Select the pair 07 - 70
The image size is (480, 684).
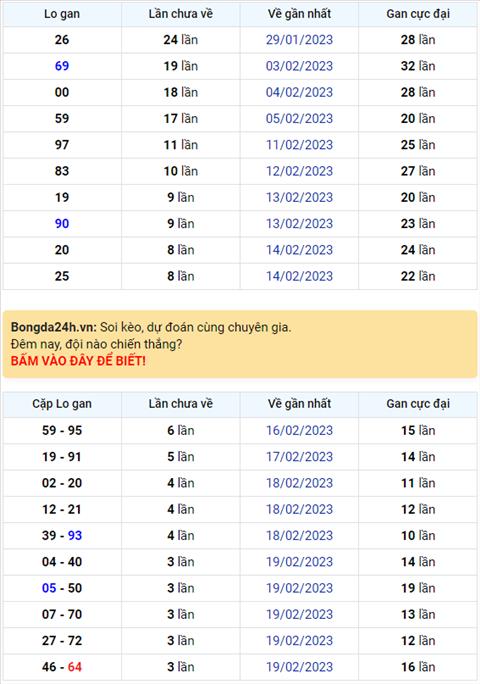coord(62,614)
